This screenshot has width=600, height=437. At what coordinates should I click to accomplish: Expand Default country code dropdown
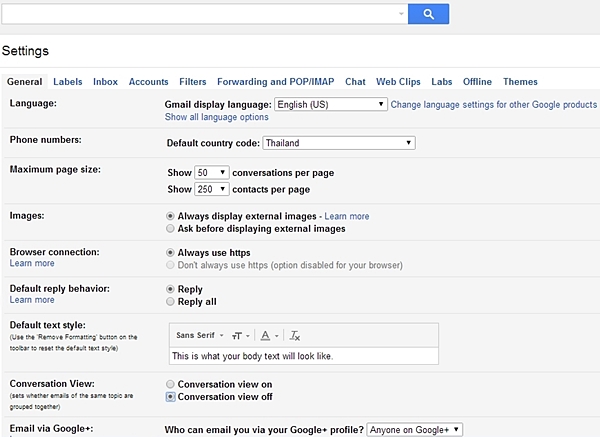tap(339, 143)
